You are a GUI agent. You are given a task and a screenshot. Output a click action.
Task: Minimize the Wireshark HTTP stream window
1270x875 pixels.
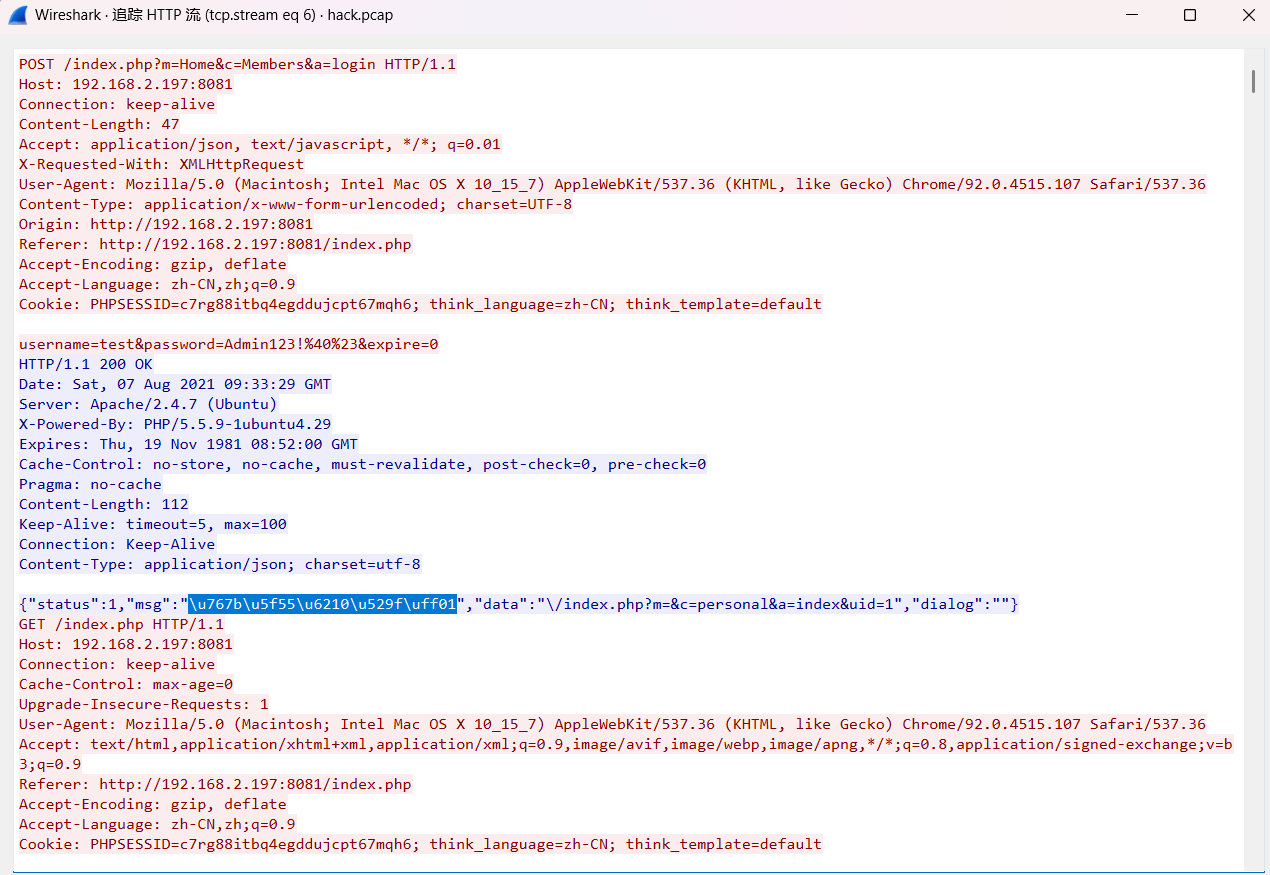1132,15
